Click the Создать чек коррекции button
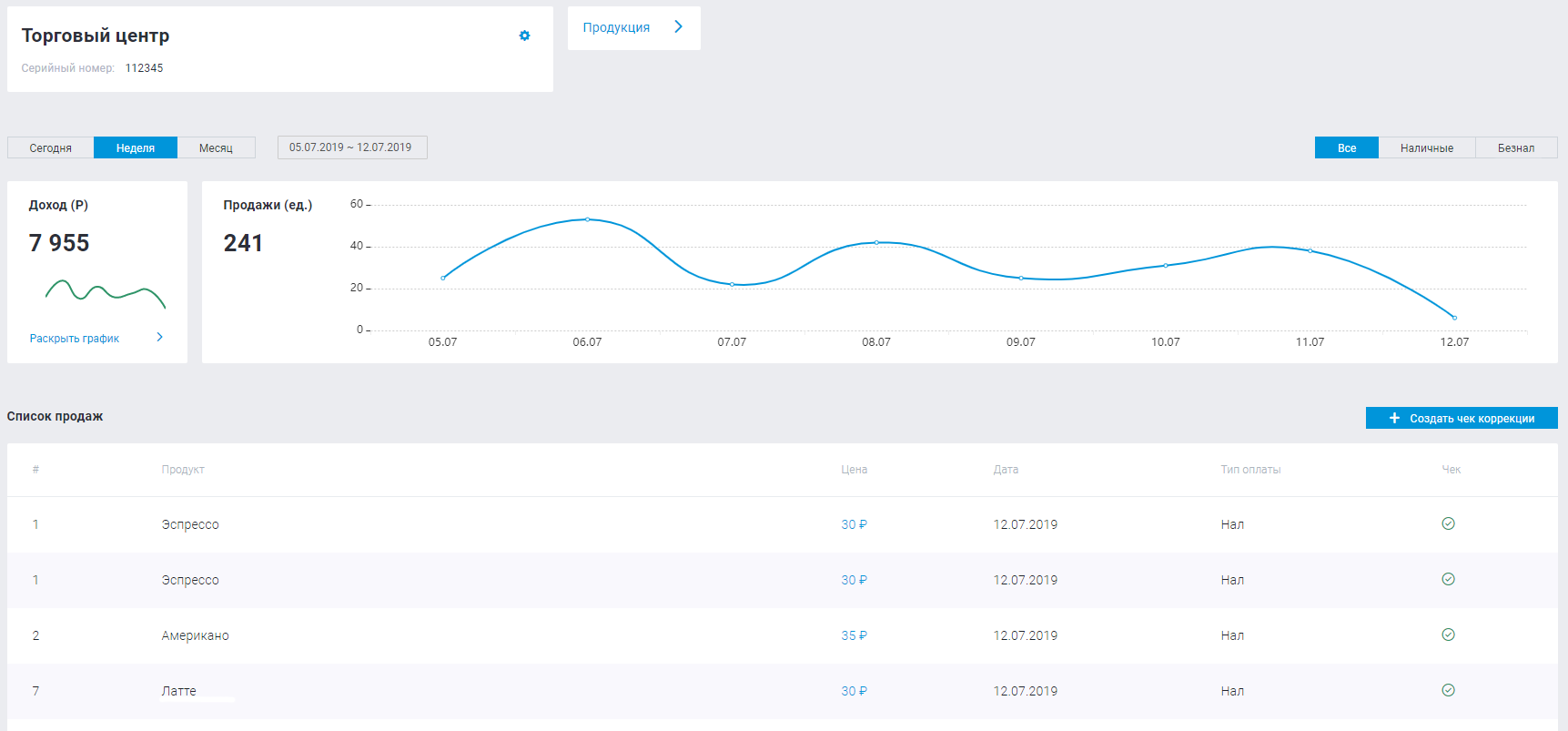This screenshot has height=731, width=1568. (1462, 418)
